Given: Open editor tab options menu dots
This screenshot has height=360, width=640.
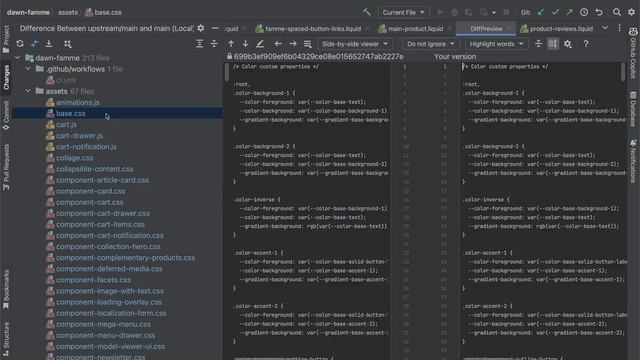Looking at the screenshot, I should [x=620, y=28].
